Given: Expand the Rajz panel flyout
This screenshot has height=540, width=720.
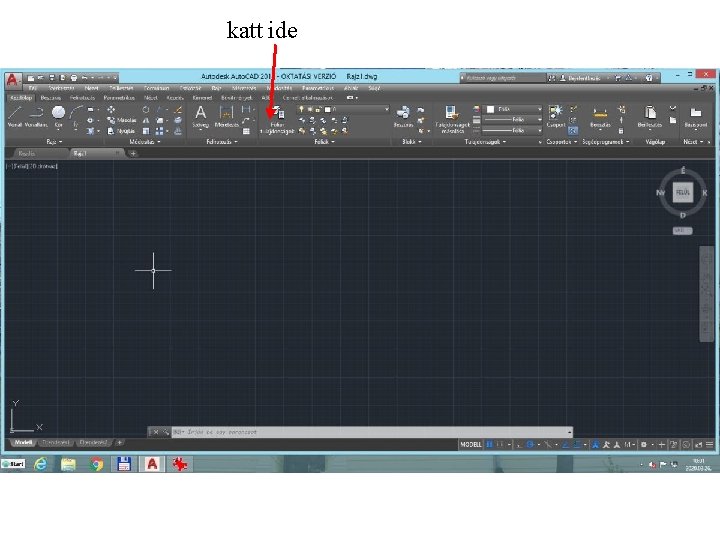Looking at the screenshot, I should 54,142.
